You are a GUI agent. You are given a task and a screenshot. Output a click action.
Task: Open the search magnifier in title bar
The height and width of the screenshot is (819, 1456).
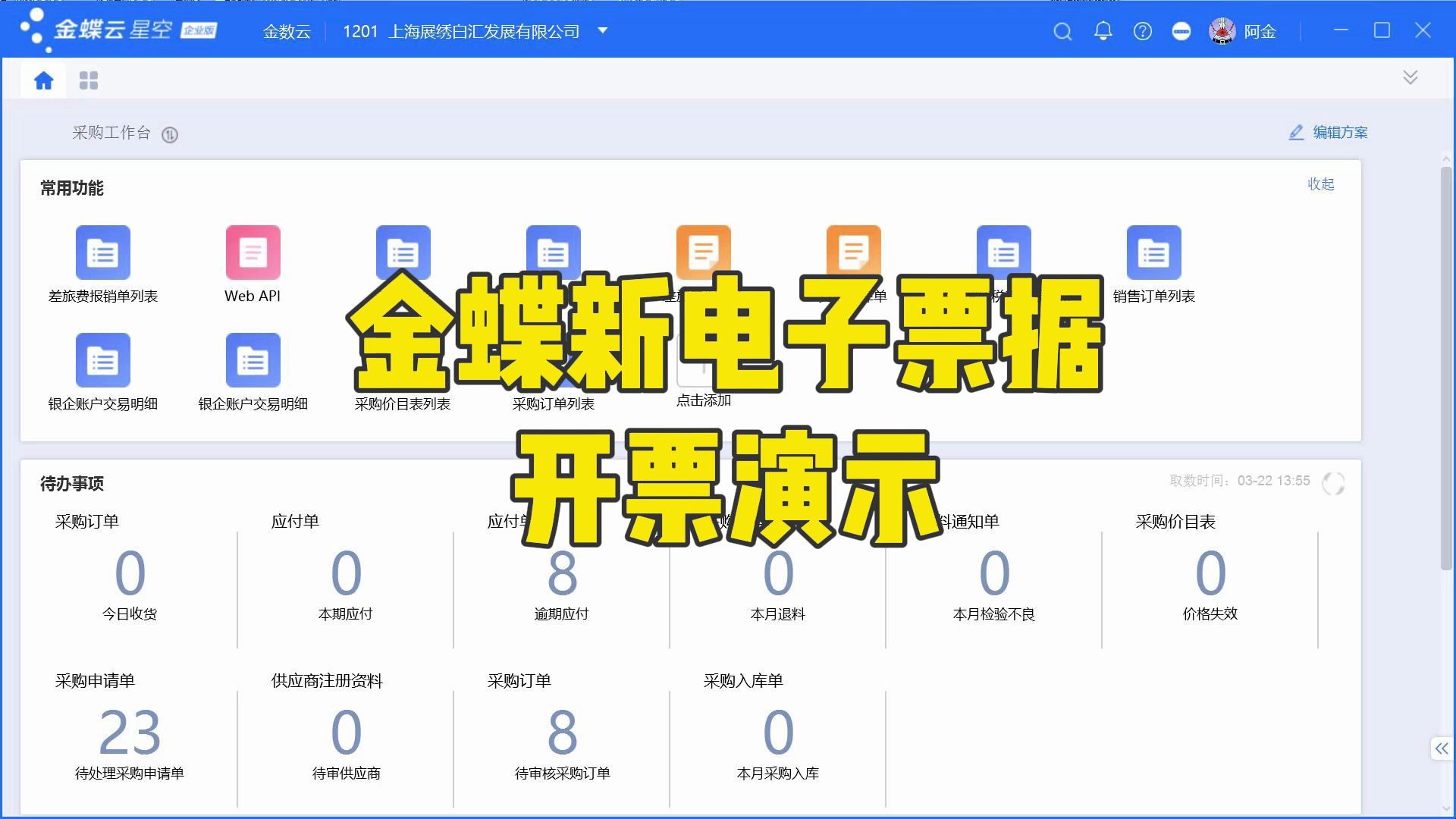(1062, 31)
